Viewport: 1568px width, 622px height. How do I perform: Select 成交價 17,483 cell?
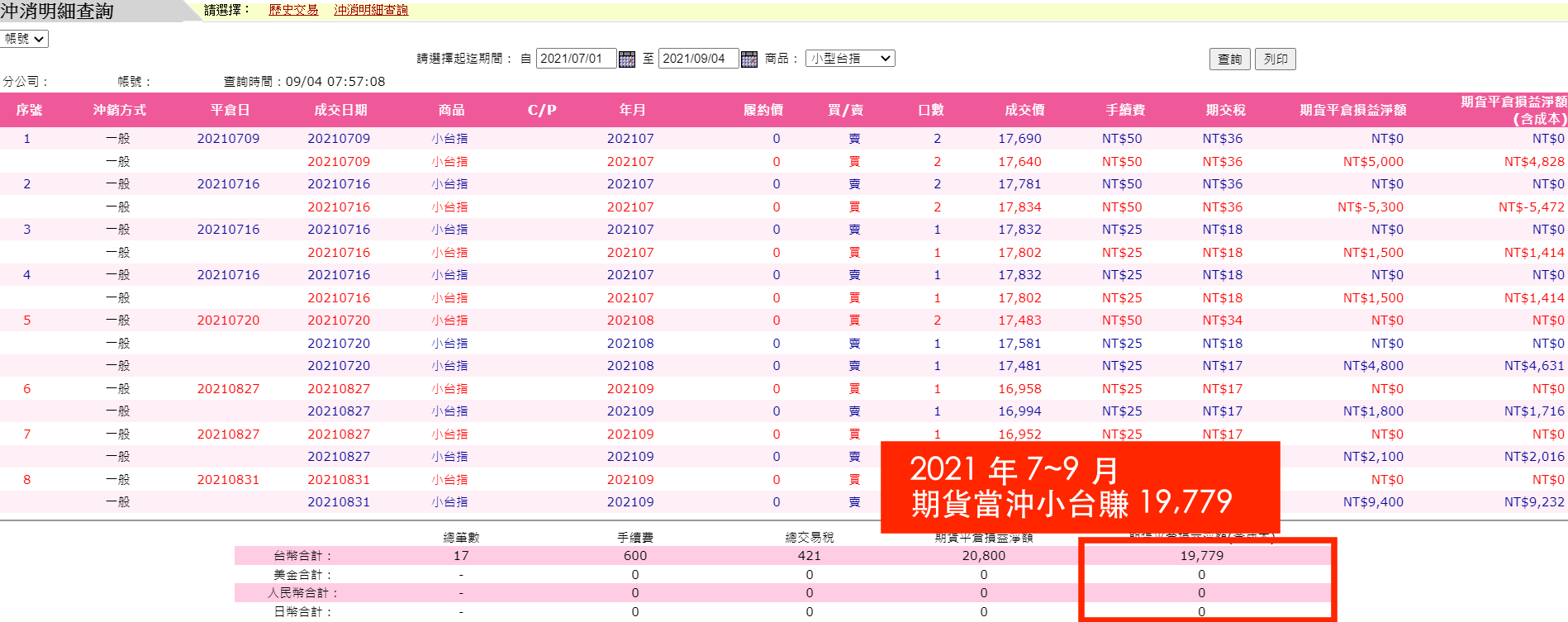click(x=1019, y=320)
